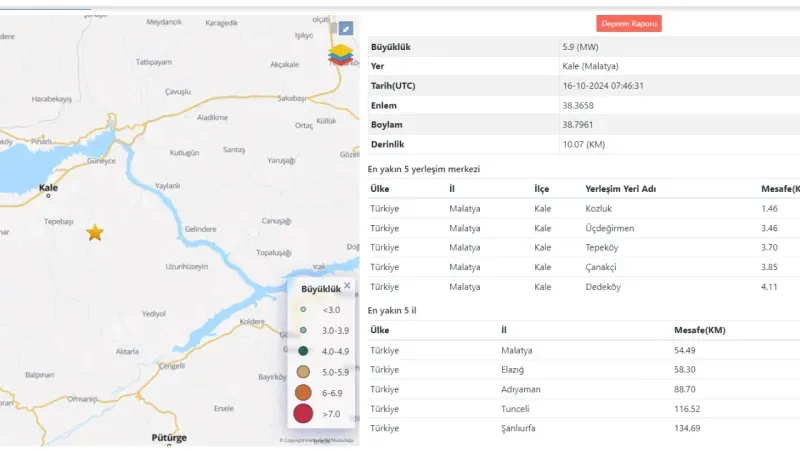The height and width of the screenshot is (450, 800).
Task: Click the 3.0-3.9 legend circle
Action: pos(303,330)
